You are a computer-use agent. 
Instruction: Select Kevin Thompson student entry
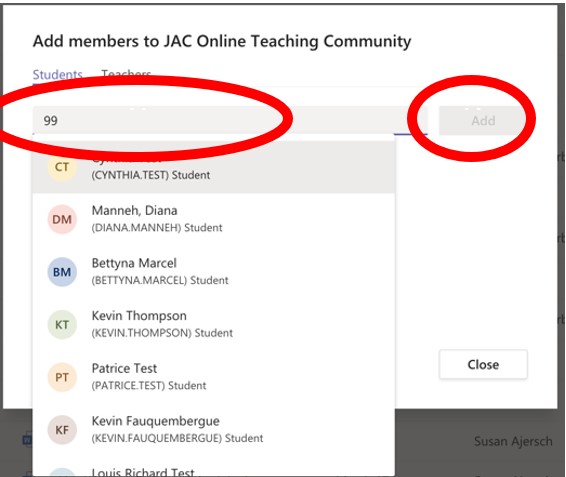(214, 324)
